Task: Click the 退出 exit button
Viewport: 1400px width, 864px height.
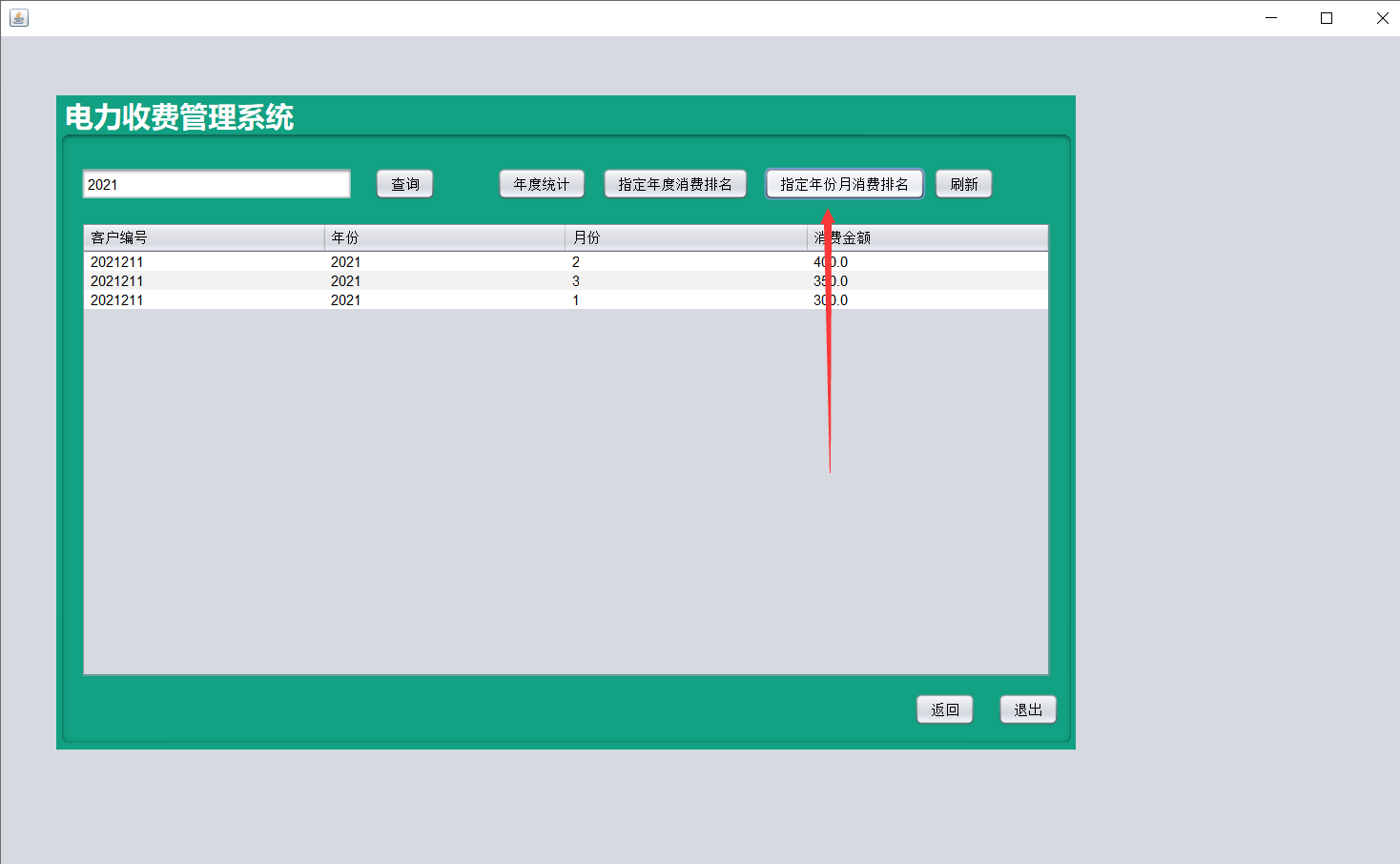Action: click(1027, 709)
